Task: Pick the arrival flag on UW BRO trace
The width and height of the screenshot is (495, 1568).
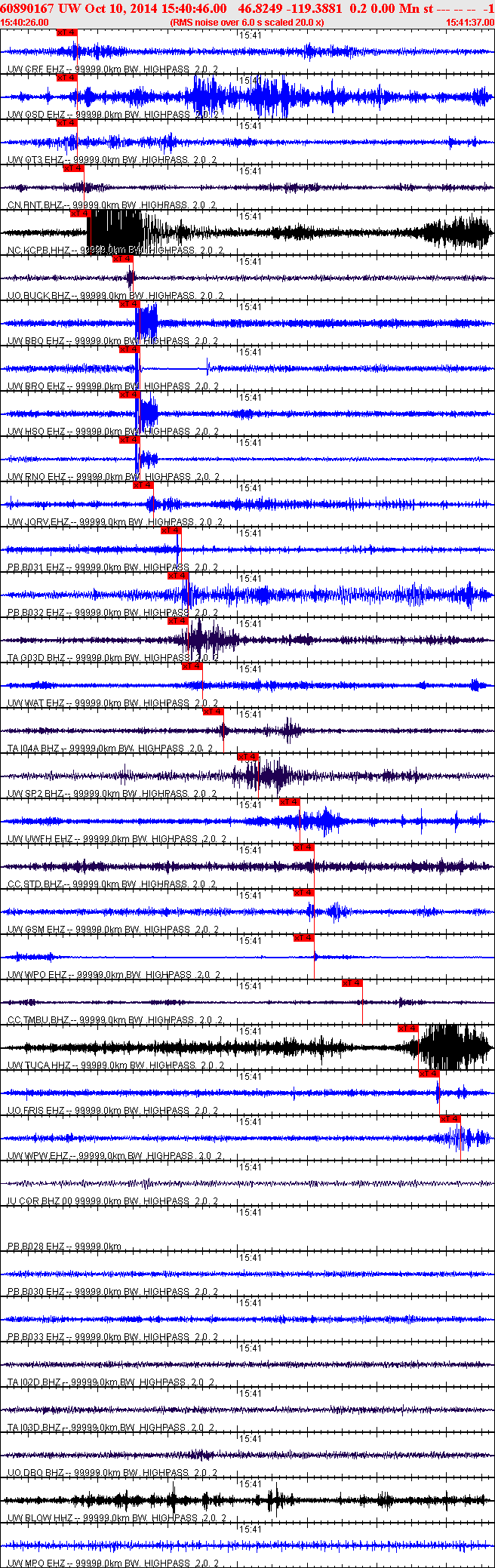Action: tap(130, 349)
